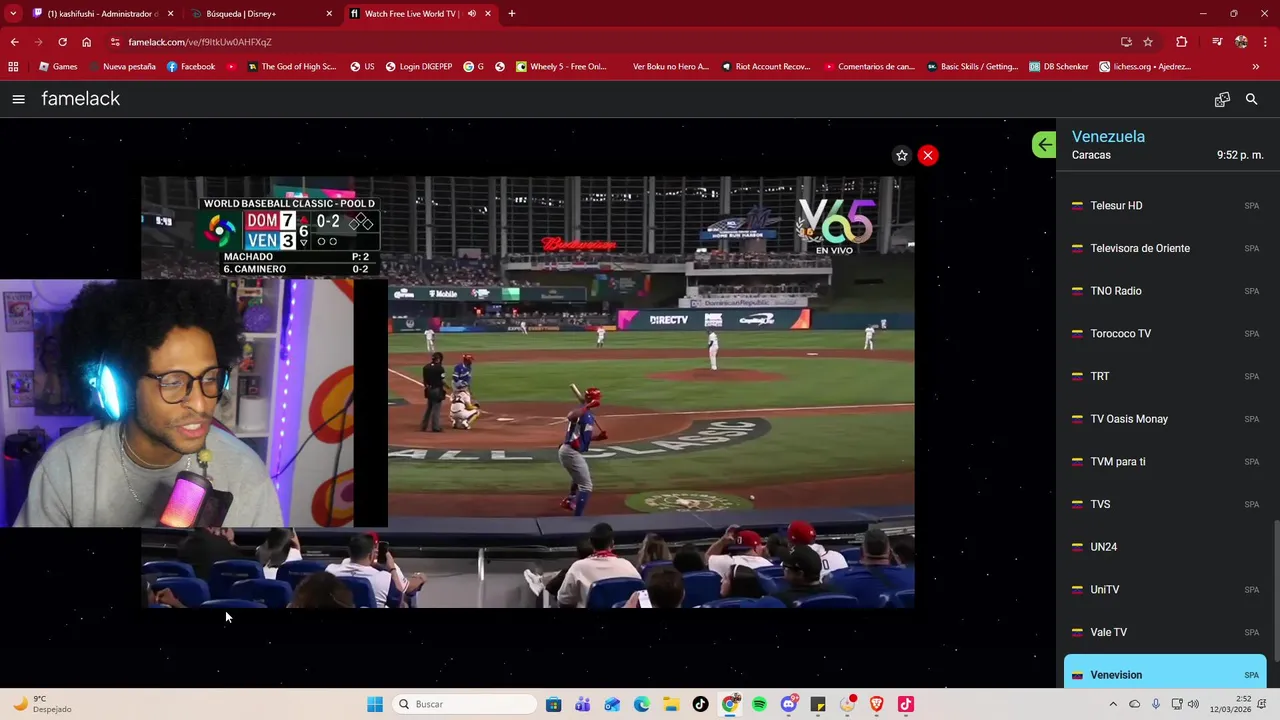This screenshot has width=1280, height=720.
Task: Open the tab search dropdown arrow
Action: (x=13, y=14)
